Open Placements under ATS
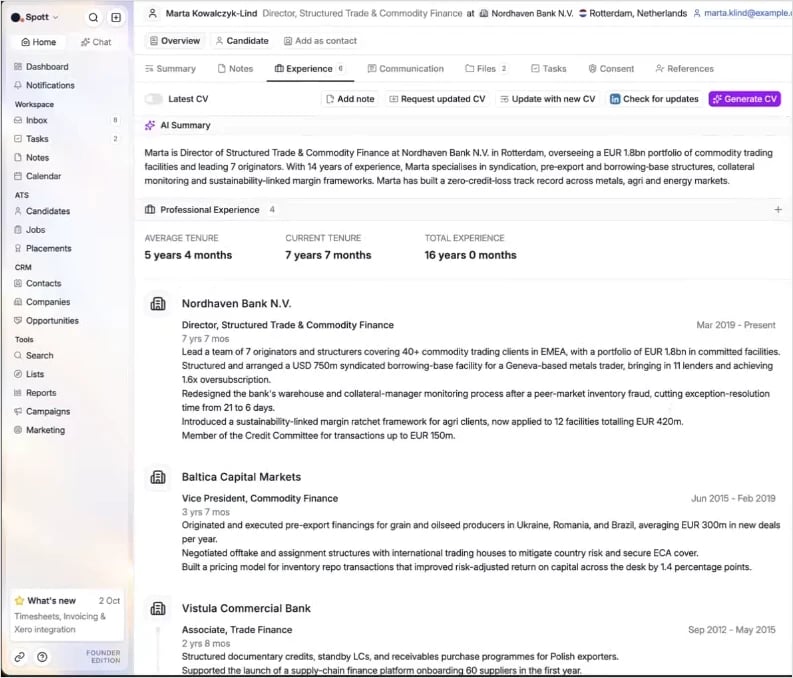The width and height of the screenshot is (793, 678). click(x=43, y=249)
